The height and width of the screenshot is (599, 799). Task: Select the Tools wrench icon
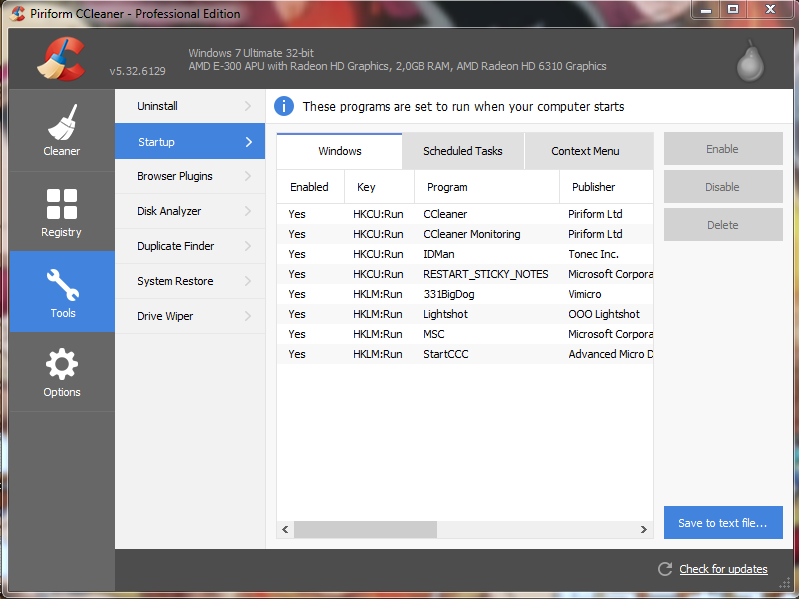63,285
